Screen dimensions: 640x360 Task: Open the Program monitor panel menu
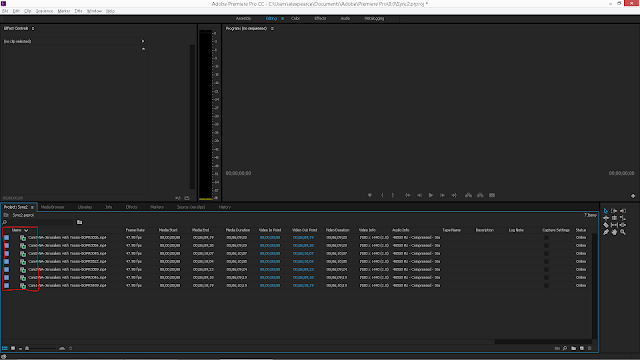coord(272,29)
